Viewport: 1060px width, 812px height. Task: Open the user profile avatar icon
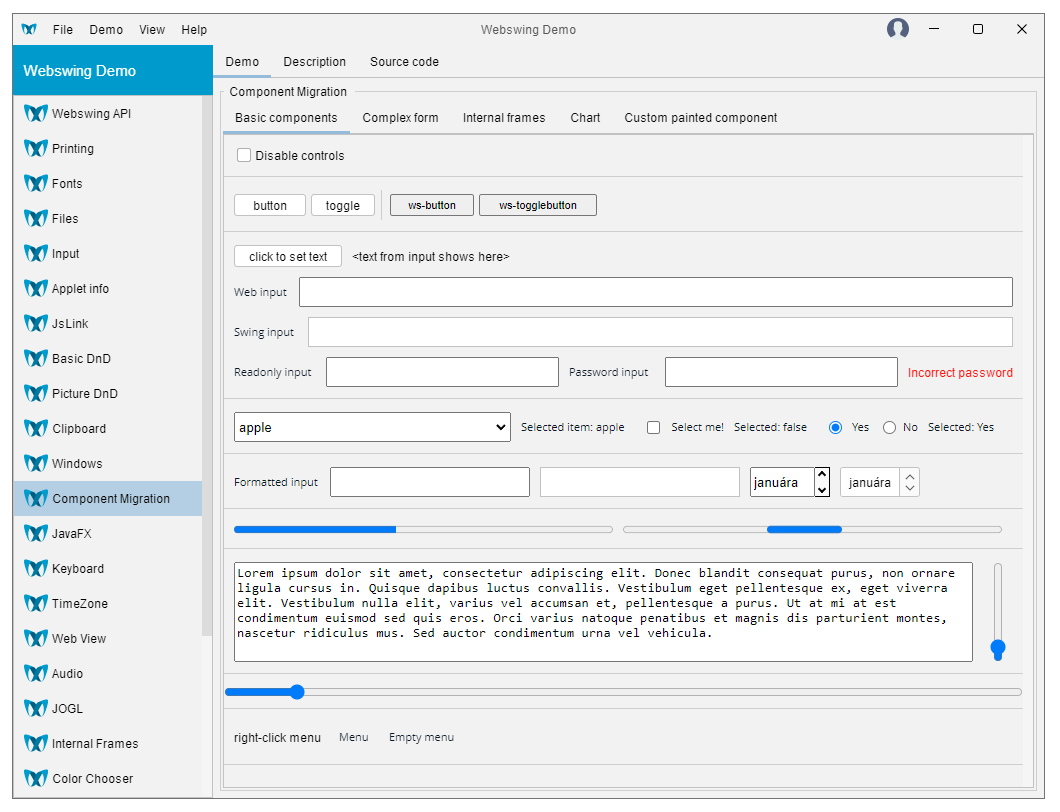[x=898, y=28]
